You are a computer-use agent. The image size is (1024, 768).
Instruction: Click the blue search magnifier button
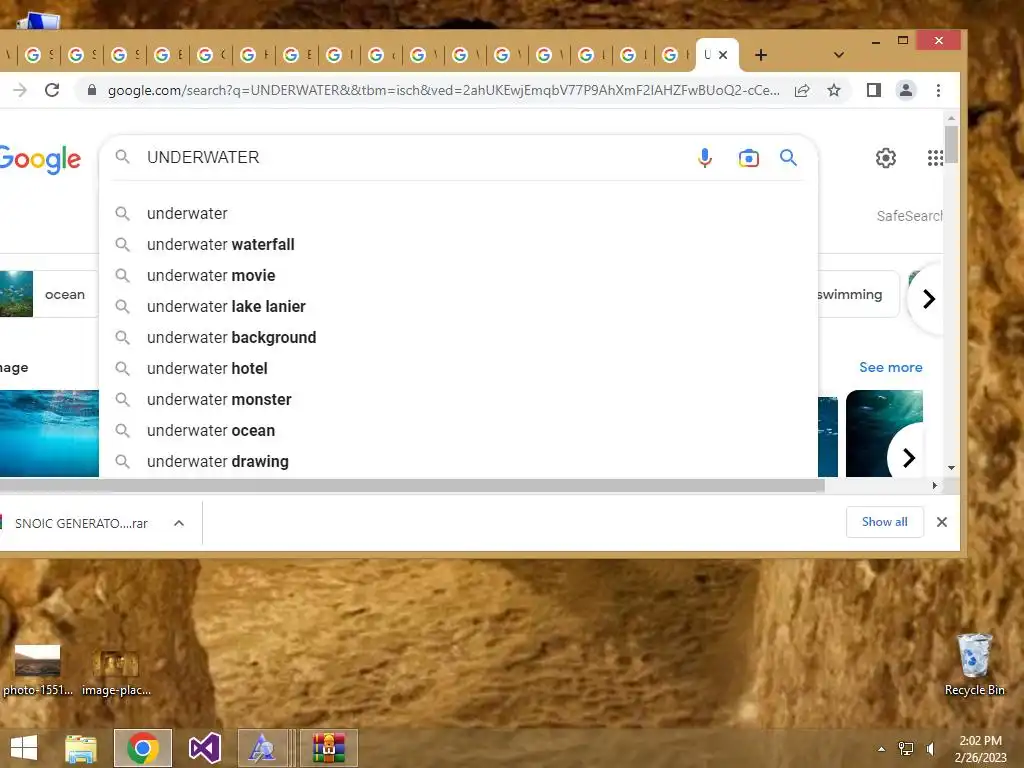click(x=788, y=157)
